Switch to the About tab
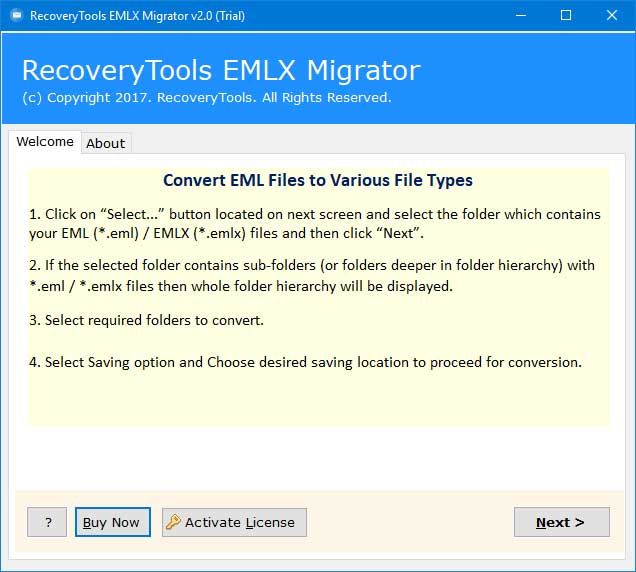This screenshot has height=572, width=636. [x=106, y=143]
